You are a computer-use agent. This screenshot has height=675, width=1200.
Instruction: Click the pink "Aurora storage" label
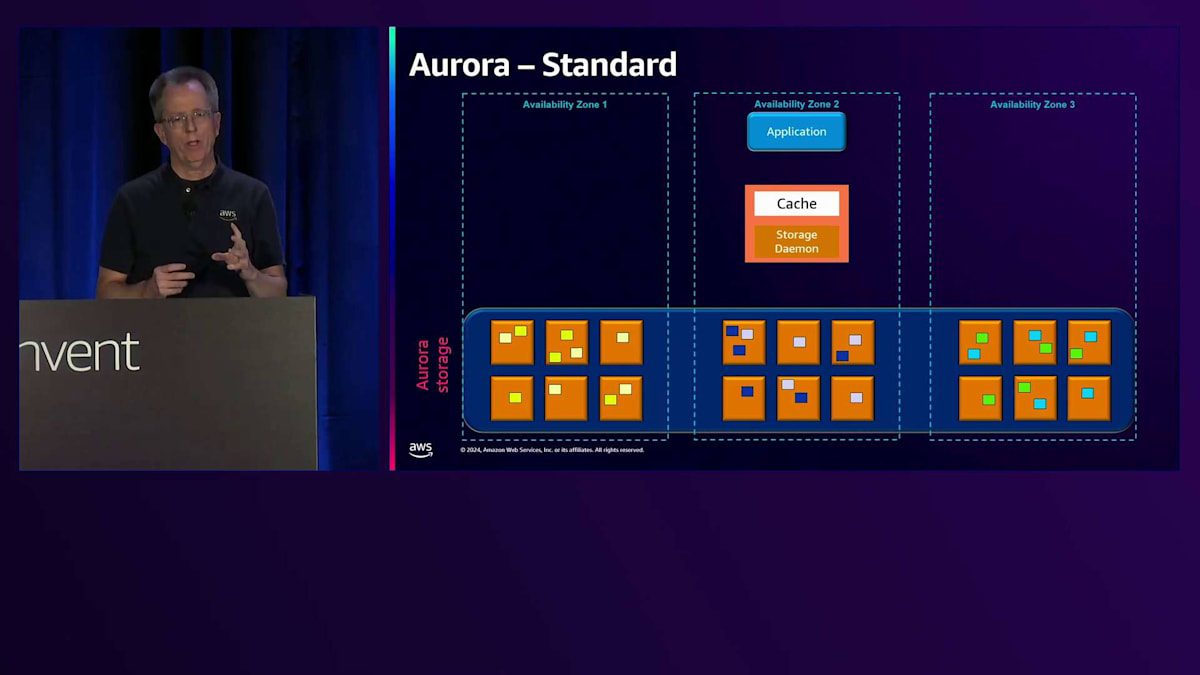click(433, 364)
